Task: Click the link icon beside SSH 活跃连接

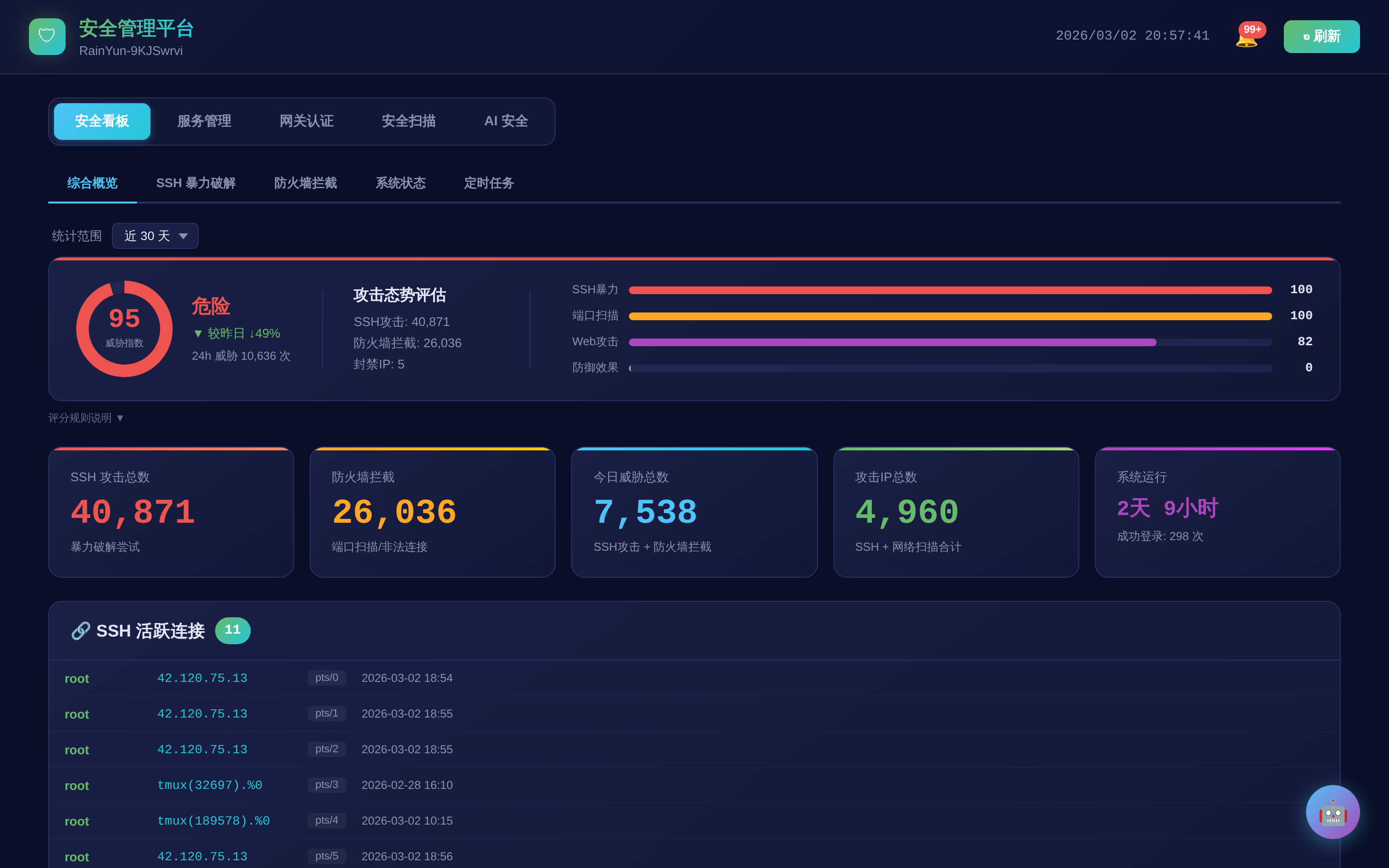Action: [x=81, y=630]
